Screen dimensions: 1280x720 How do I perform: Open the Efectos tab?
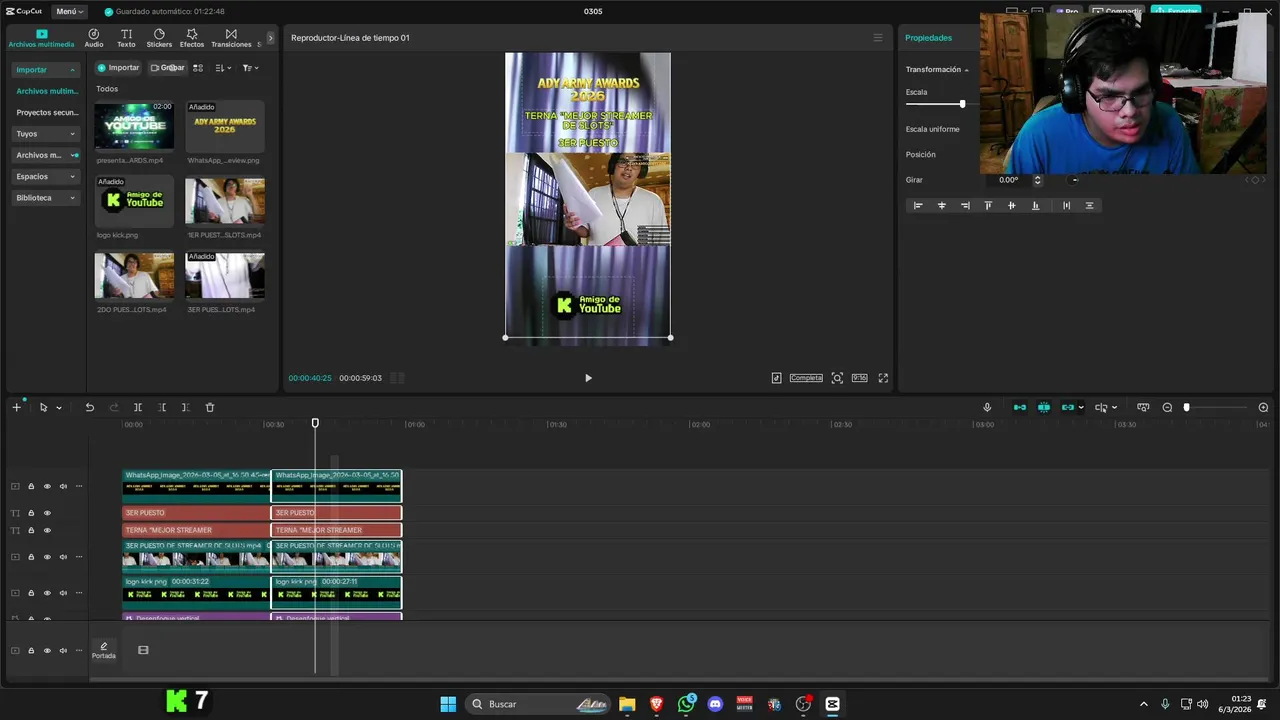(192, 38)
